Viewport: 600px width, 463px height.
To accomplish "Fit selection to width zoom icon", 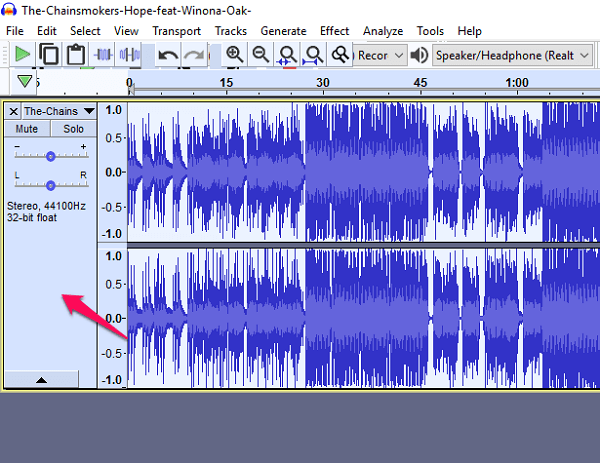I will click(287, 55).
